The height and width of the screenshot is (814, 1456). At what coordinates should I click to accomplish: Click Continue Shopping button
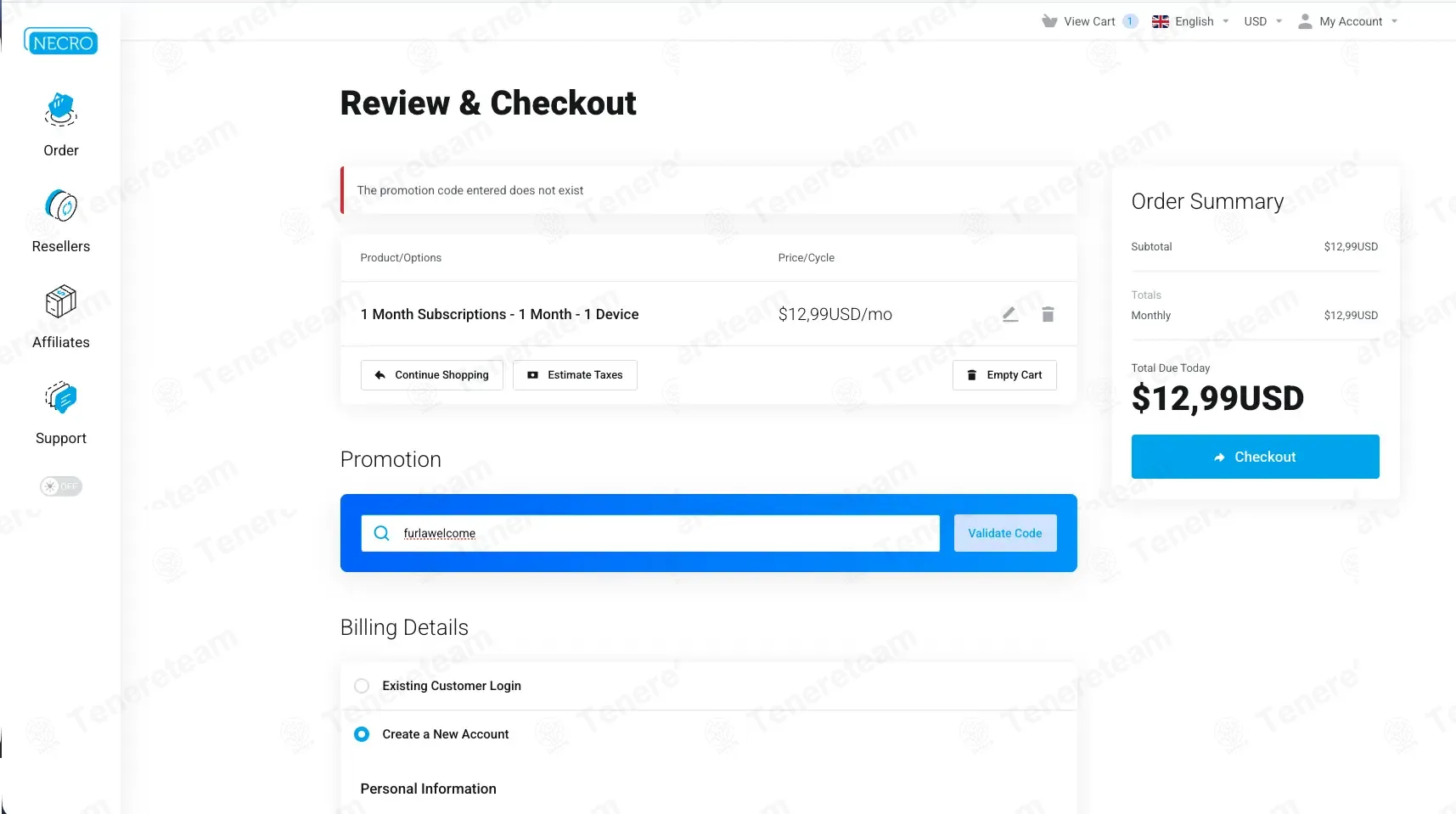pyautogui.click(x=432, y=375)
